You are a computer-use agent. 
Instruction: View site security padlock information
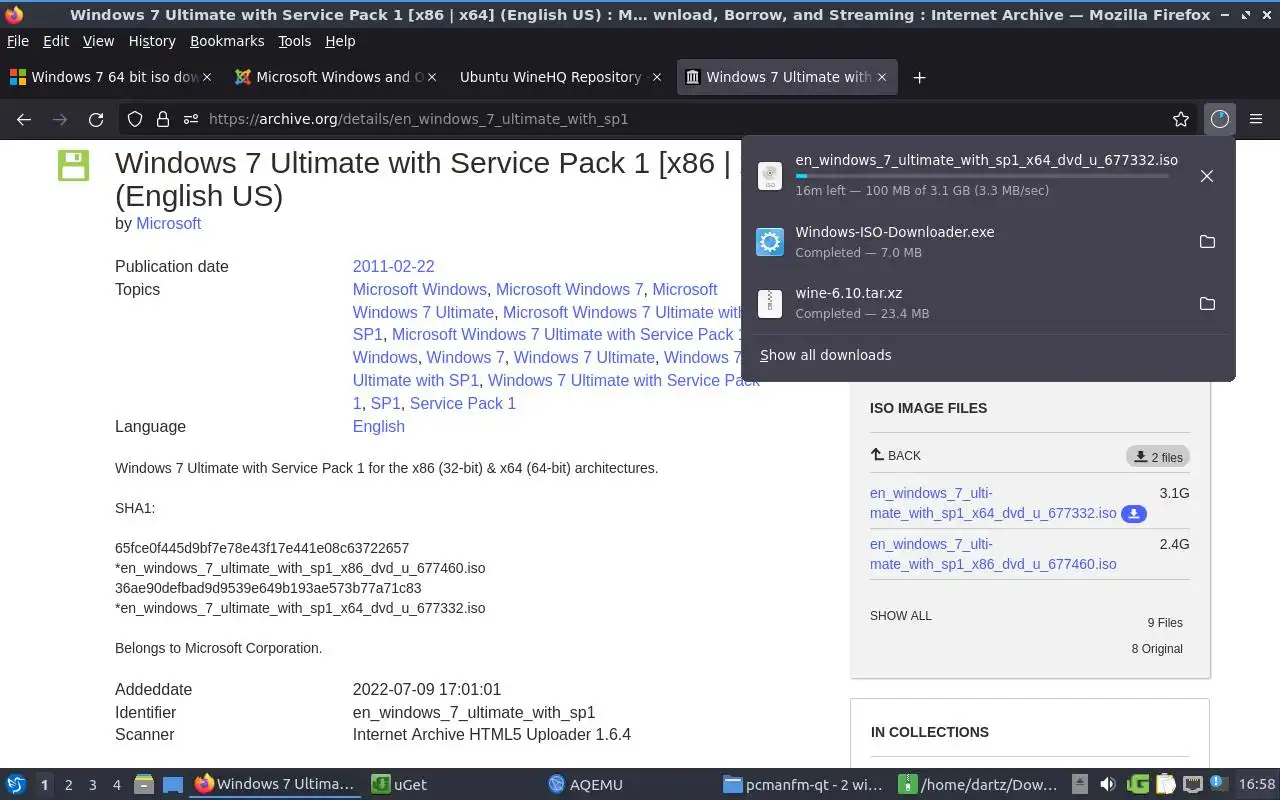[162, 119]
